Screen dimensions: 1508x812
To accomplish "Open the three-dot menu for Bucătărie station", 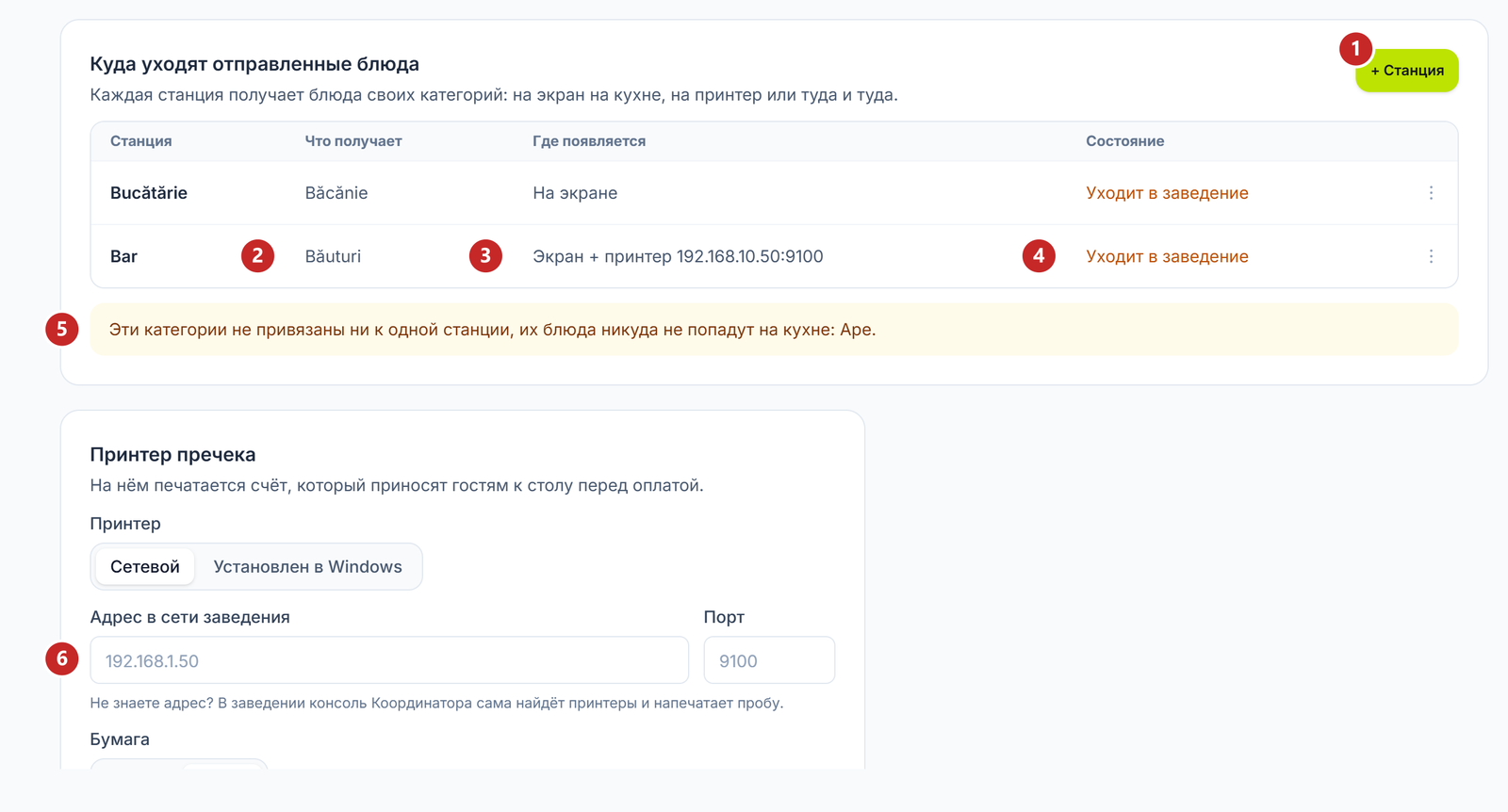I will (1431, 193).
